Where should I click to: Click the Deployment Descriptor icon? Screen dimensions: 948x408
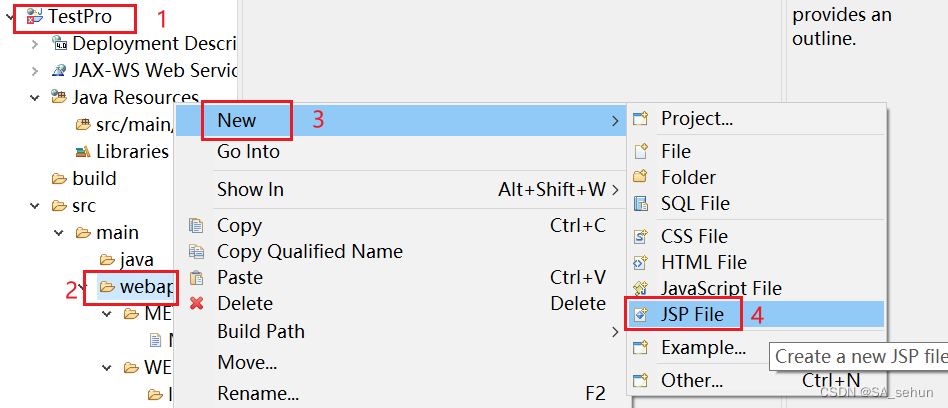(x=59, y=44)
